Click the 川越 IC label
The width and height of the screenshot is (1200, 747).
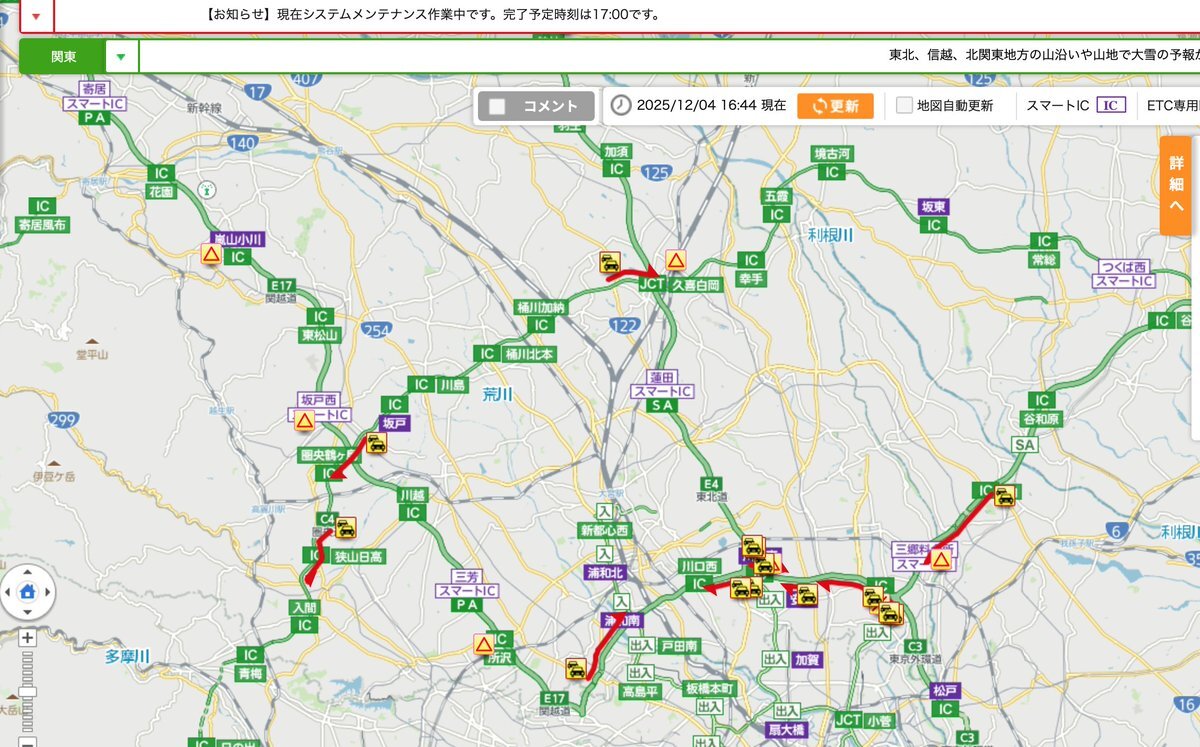[x=411, y=495]
